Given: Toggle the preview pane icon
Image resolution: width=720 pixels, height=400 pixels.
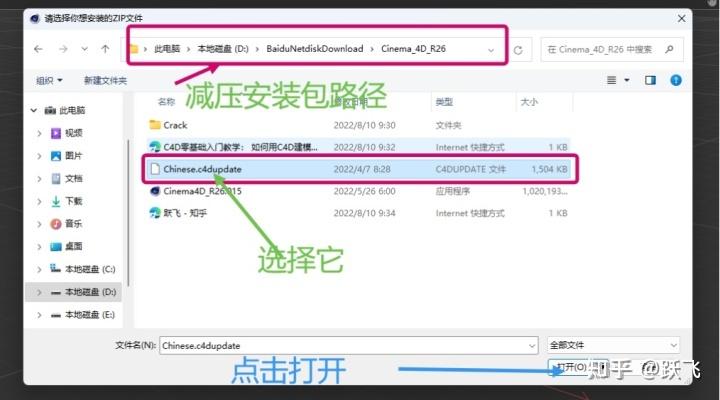Looking at the screenshot, I should [x=650, y=80].
